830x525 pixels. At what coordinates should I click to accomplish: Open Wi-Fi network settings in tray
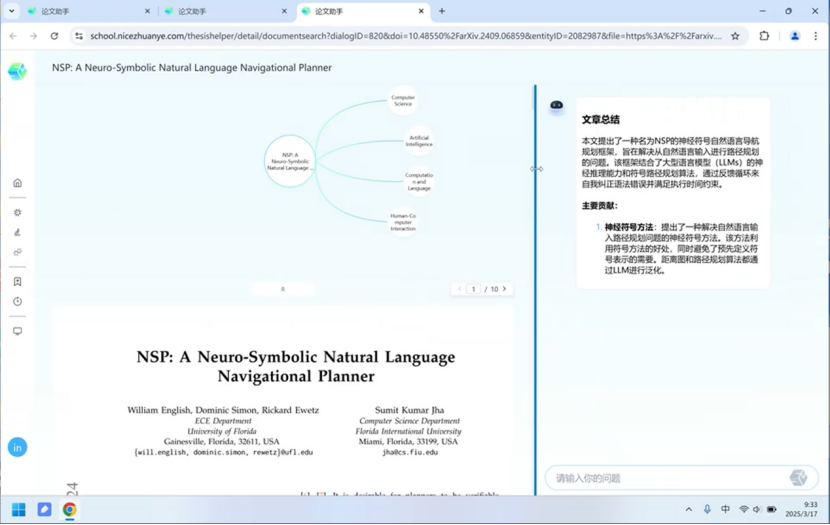744,509
